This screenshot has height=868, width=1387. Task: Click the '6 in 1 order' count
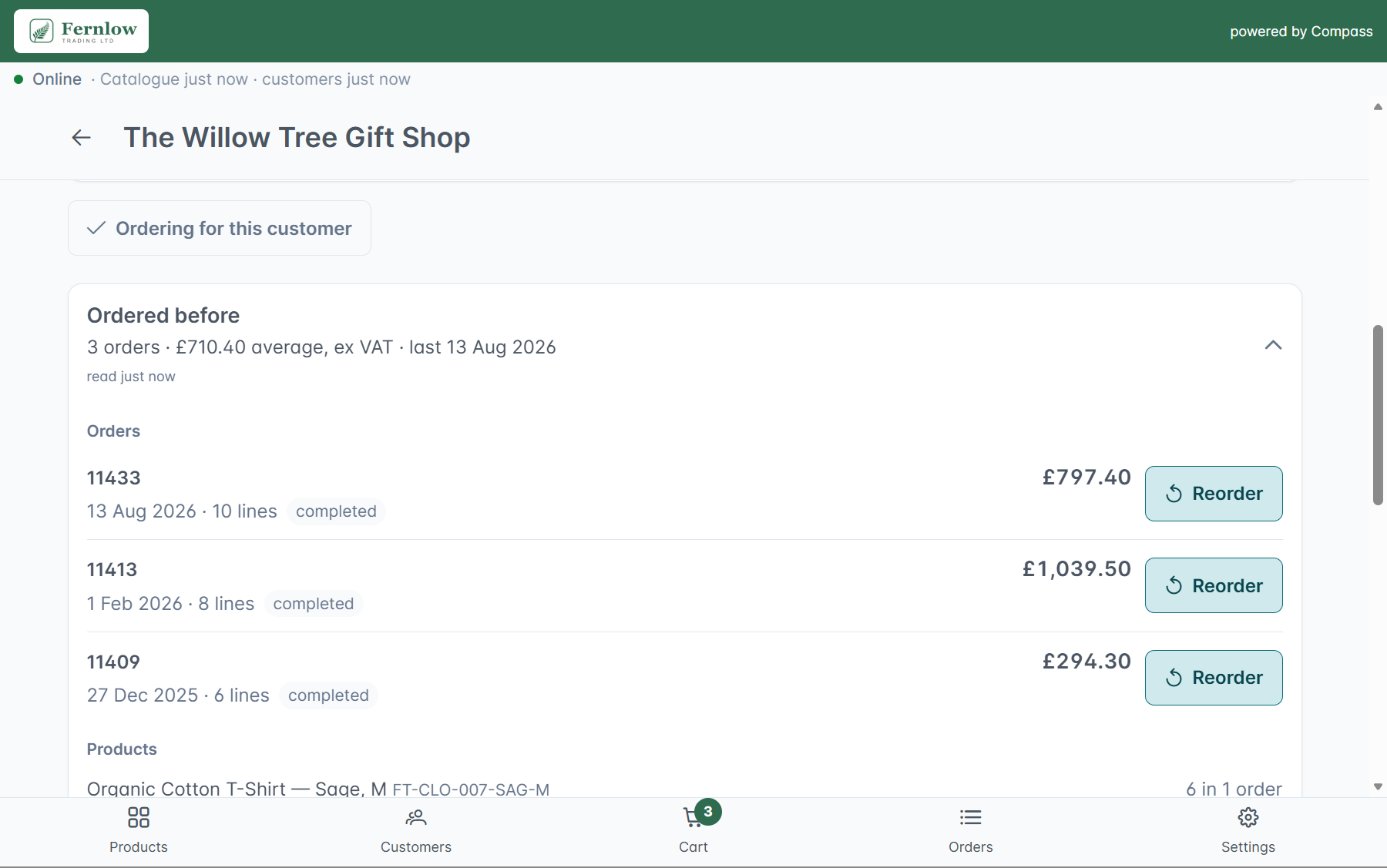pyautogui.click(x=1234, y=789)
